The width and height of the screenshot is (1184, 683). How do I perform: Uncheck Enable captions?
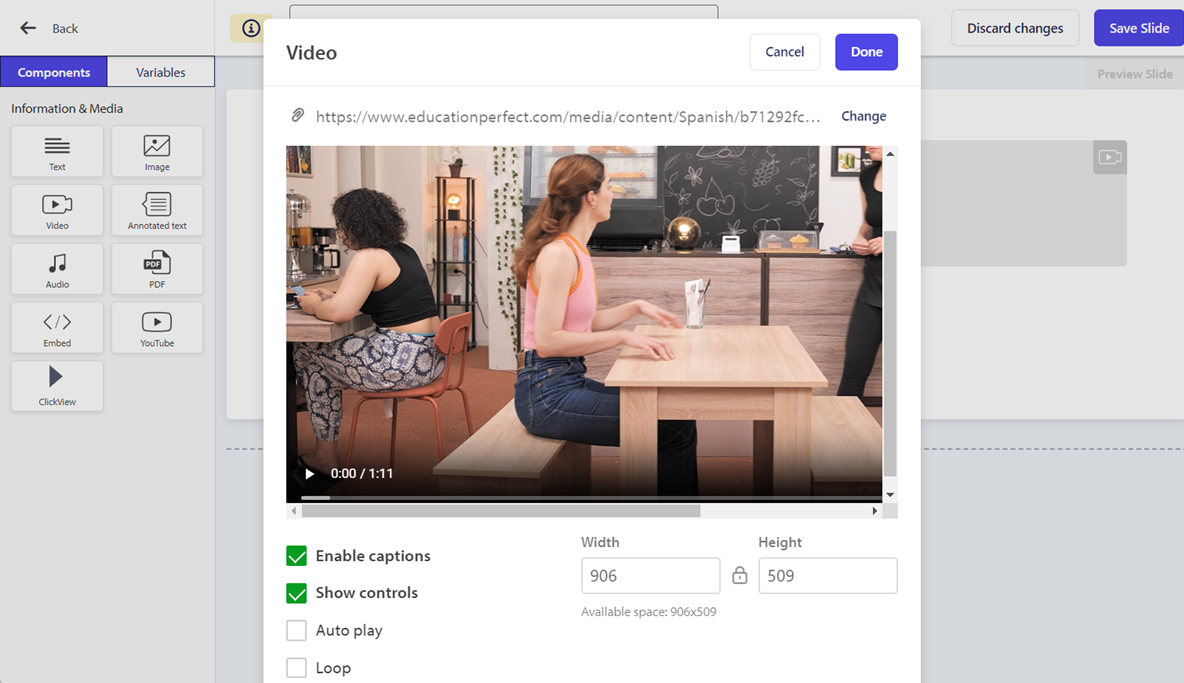click(297, 556)
